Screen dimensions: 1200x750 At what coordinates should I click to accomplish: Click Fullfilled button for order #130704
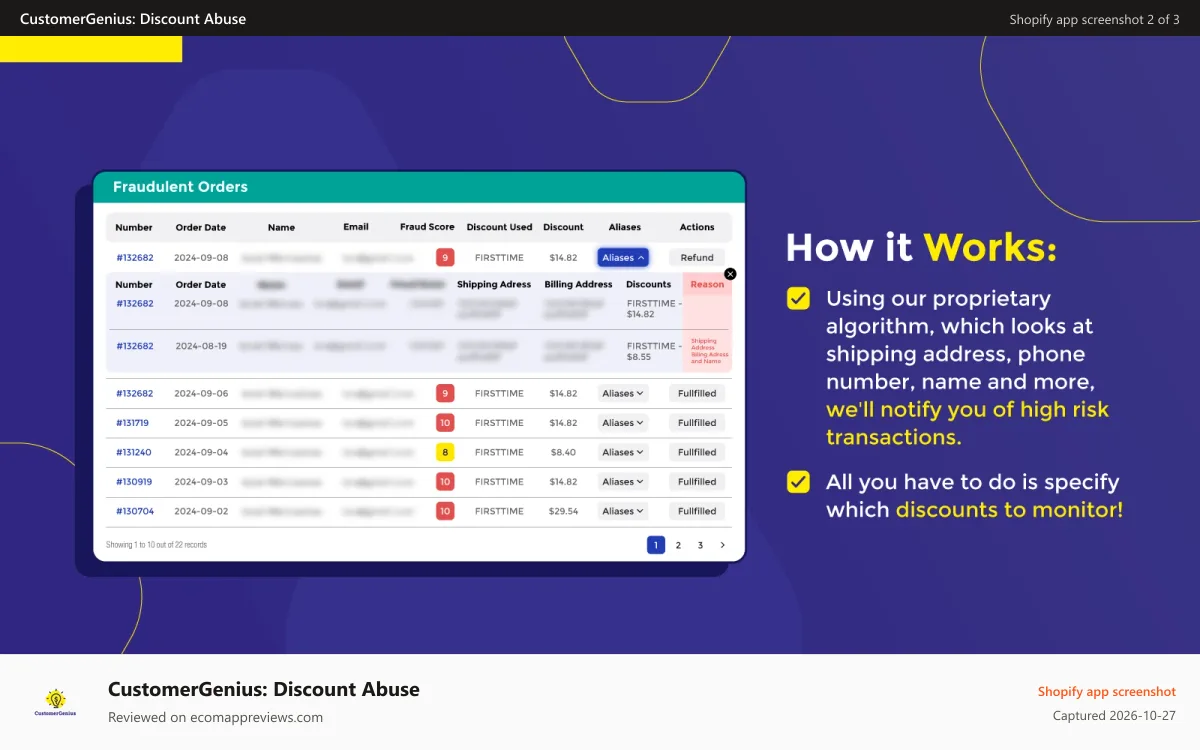click(x=697, y=511)
